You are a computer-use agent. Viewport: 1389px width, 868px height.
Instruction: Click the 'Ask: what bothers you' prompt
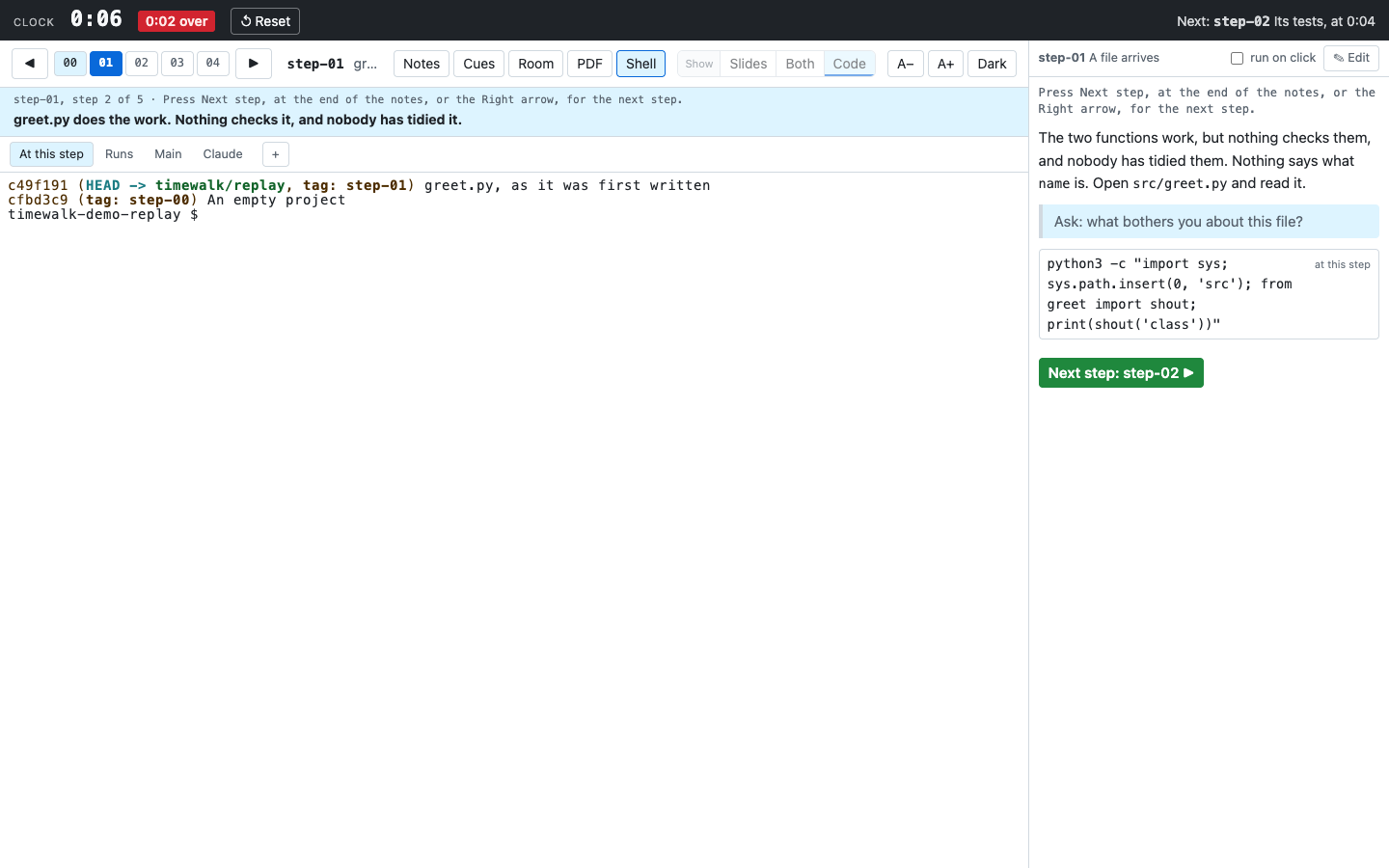[x=1209, y=222]
